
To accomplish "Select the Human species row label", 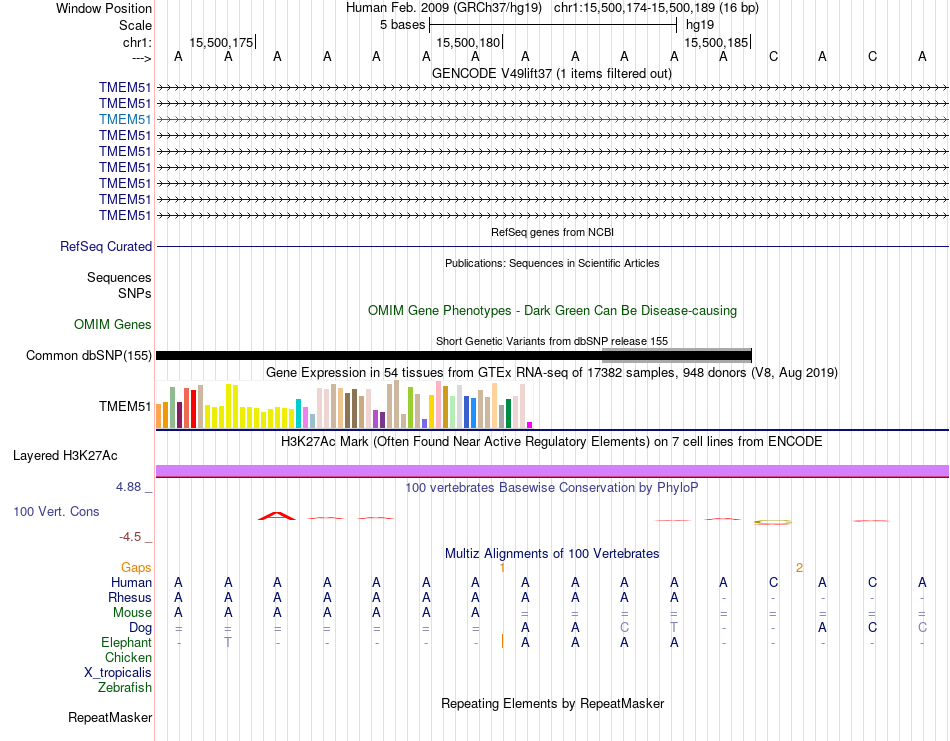I will point(131,583).
